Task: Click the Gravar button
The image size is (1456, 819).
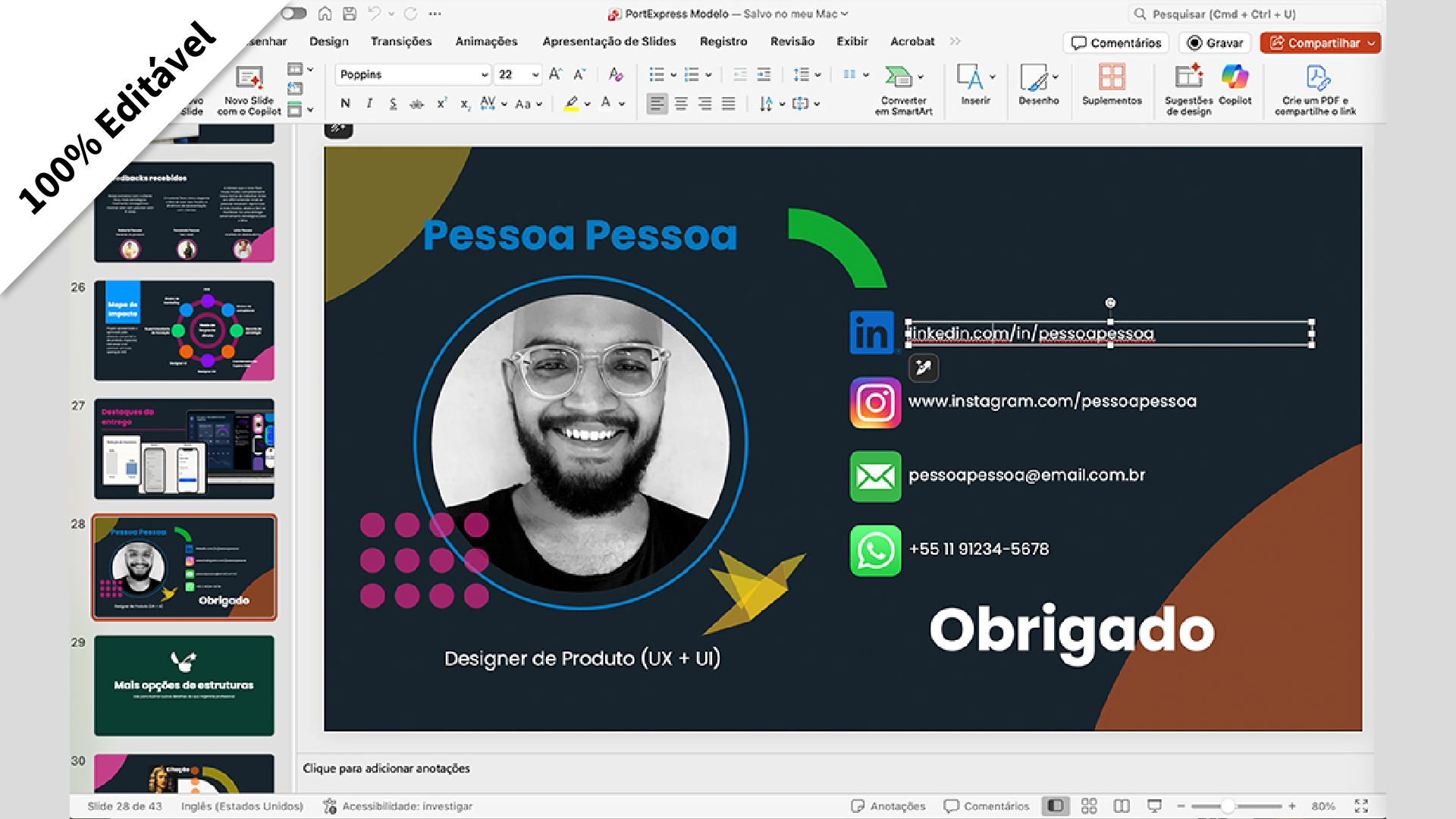Action: [1215, 43]
